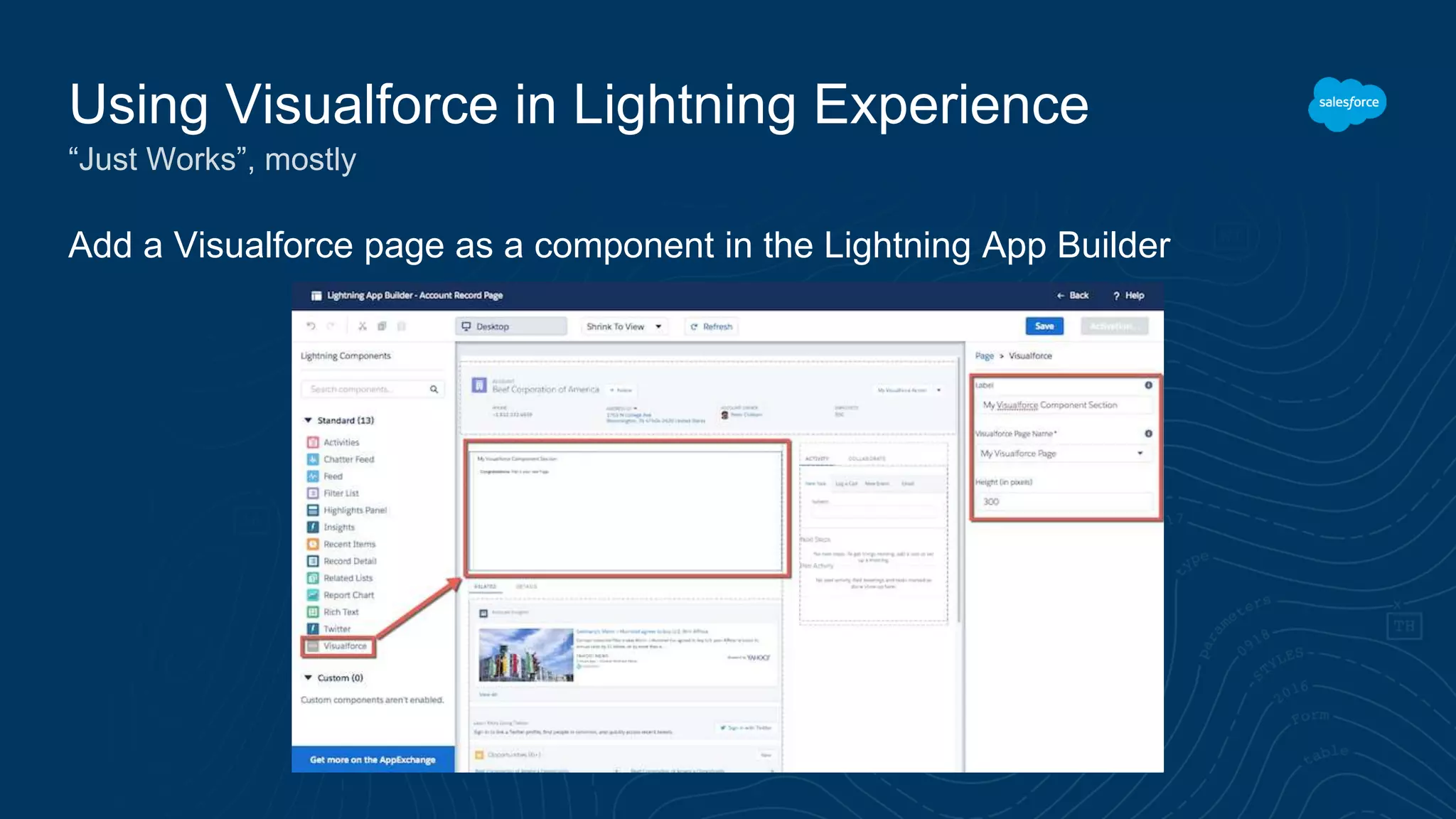Image resolution: width=1456 pixels, height=819 pixels.
Task: Collapse the Standard (13) section
Action: tap(308, 420)
